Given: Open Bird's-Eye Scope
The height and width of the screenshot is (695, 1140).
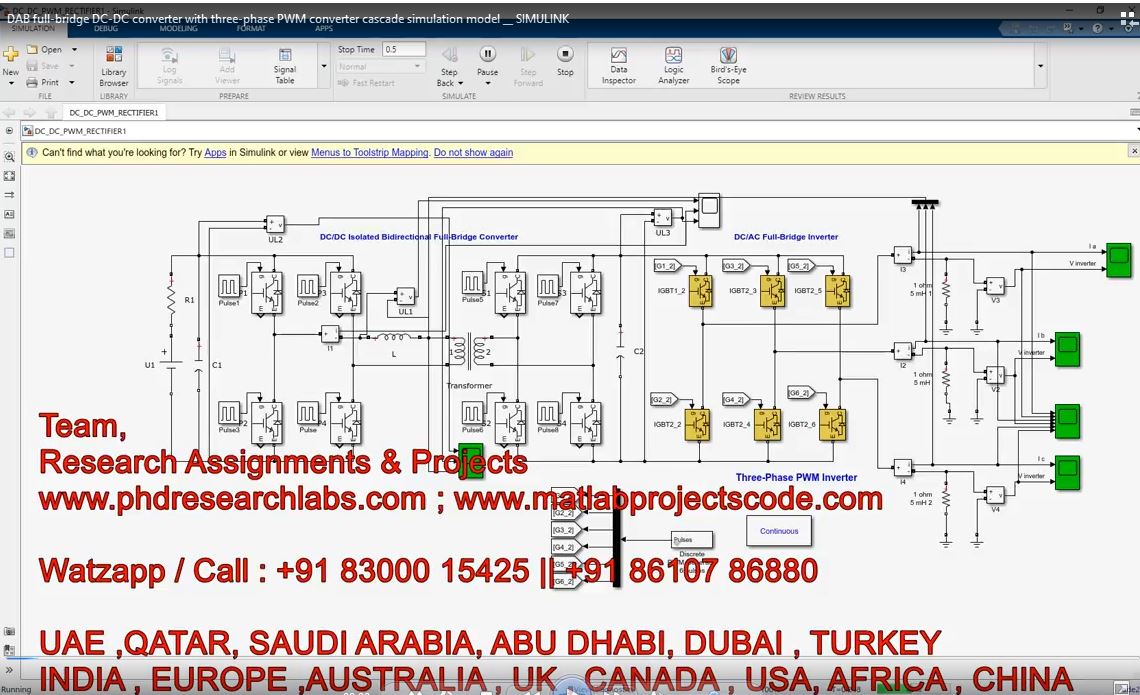Looking at the screenshot, I should [728, 66].
